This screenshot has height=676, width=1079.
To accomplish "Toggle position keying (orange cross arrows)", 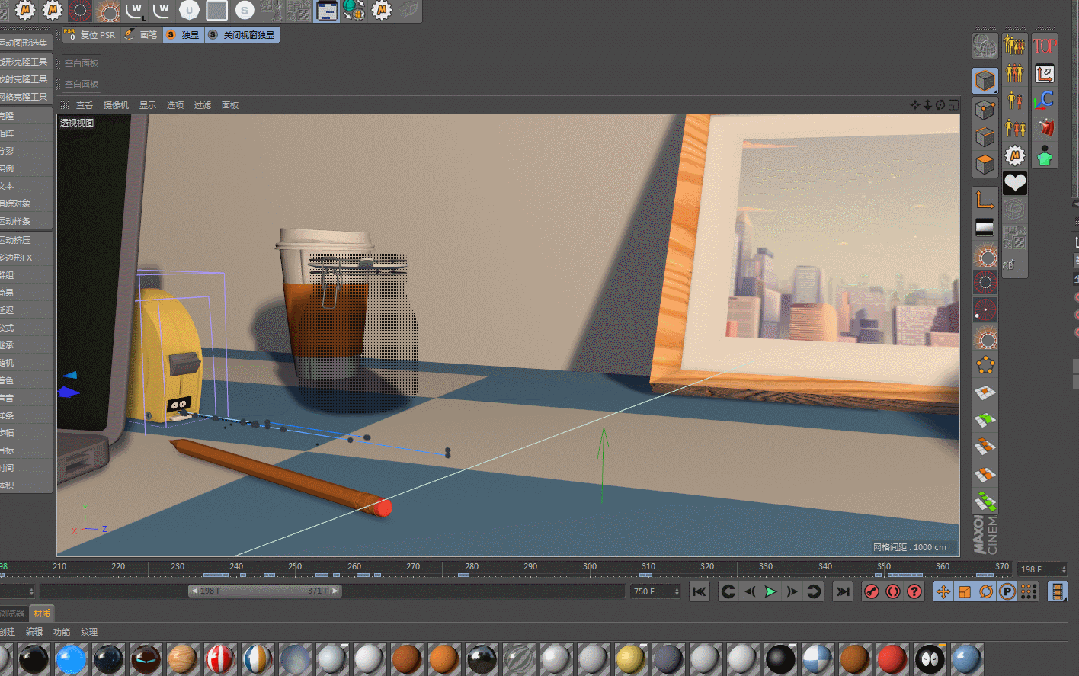I will [943, 592].
